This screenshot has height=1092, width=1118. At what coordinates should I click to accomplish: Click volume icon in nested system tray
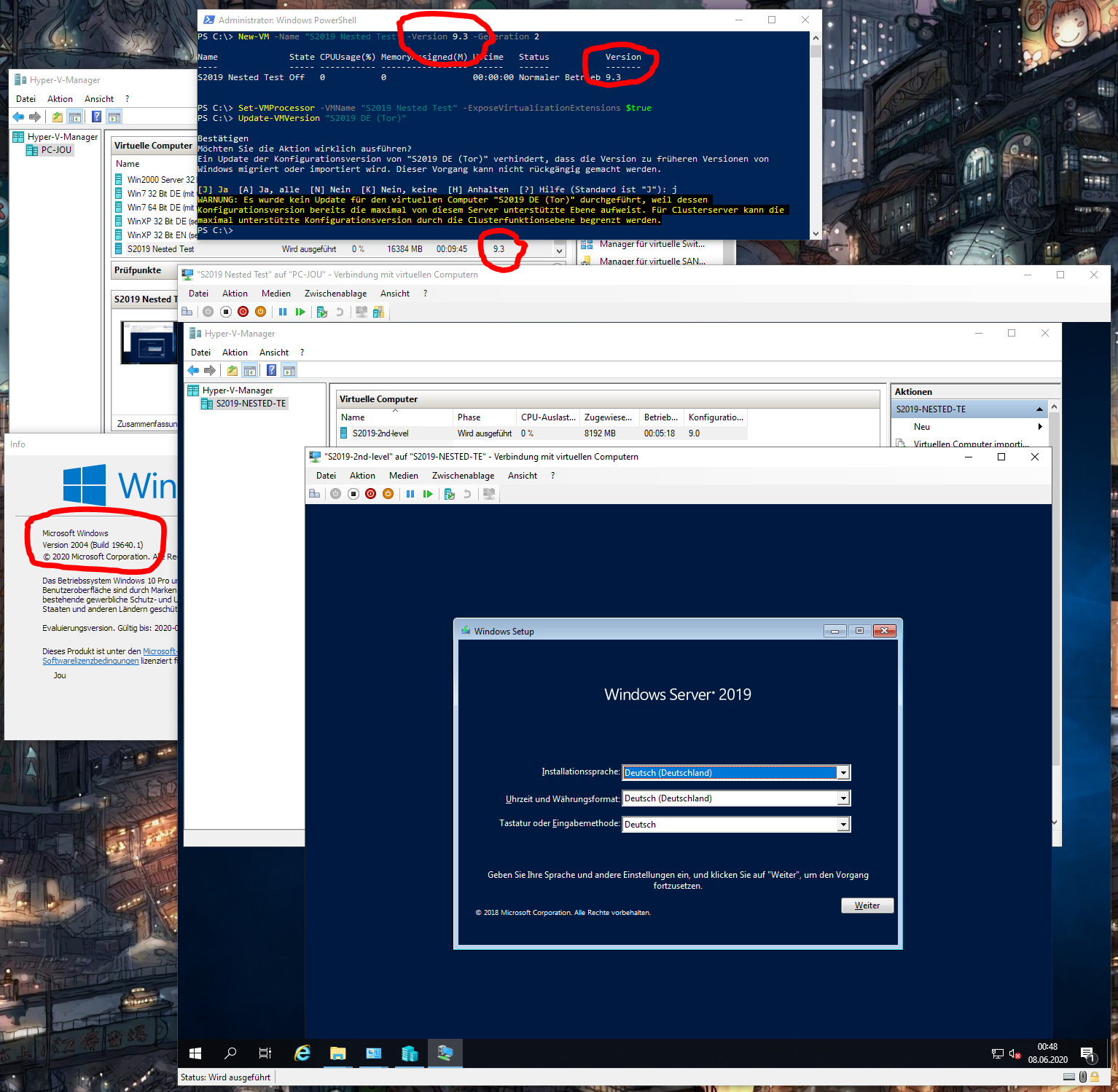1015,1053
